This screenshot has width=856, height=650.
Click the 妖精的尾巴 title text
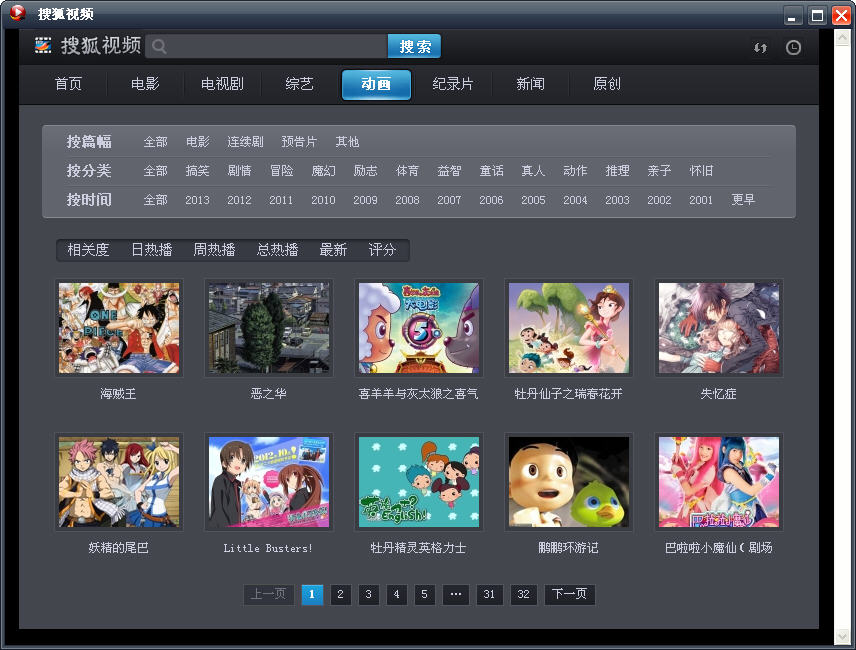click(x=118, y=547)
